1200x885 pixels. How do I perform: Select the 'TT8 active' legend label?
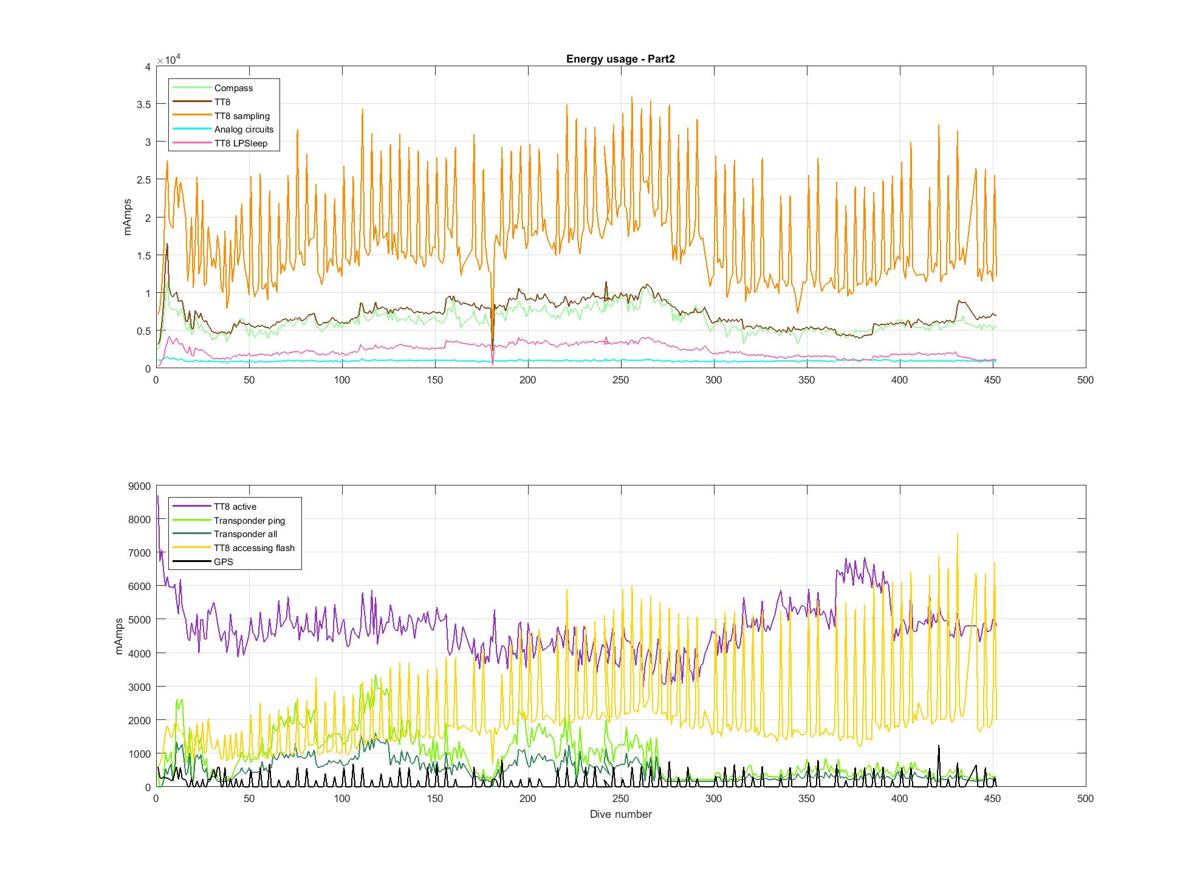235,507
